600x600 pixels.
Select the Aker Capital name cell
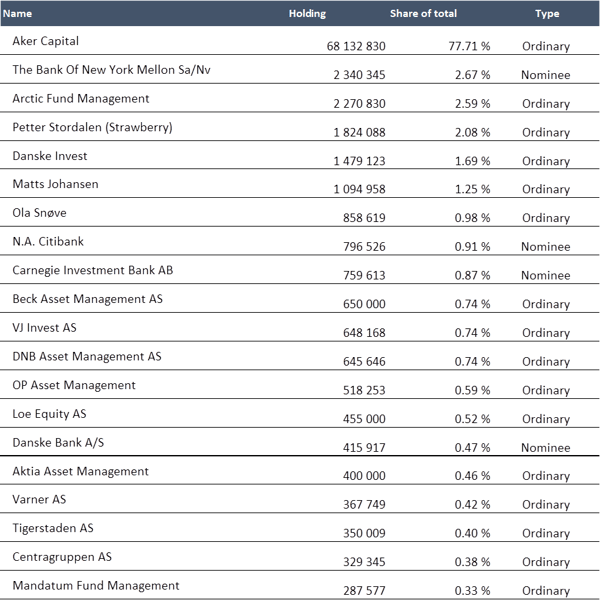pos(46,41)
